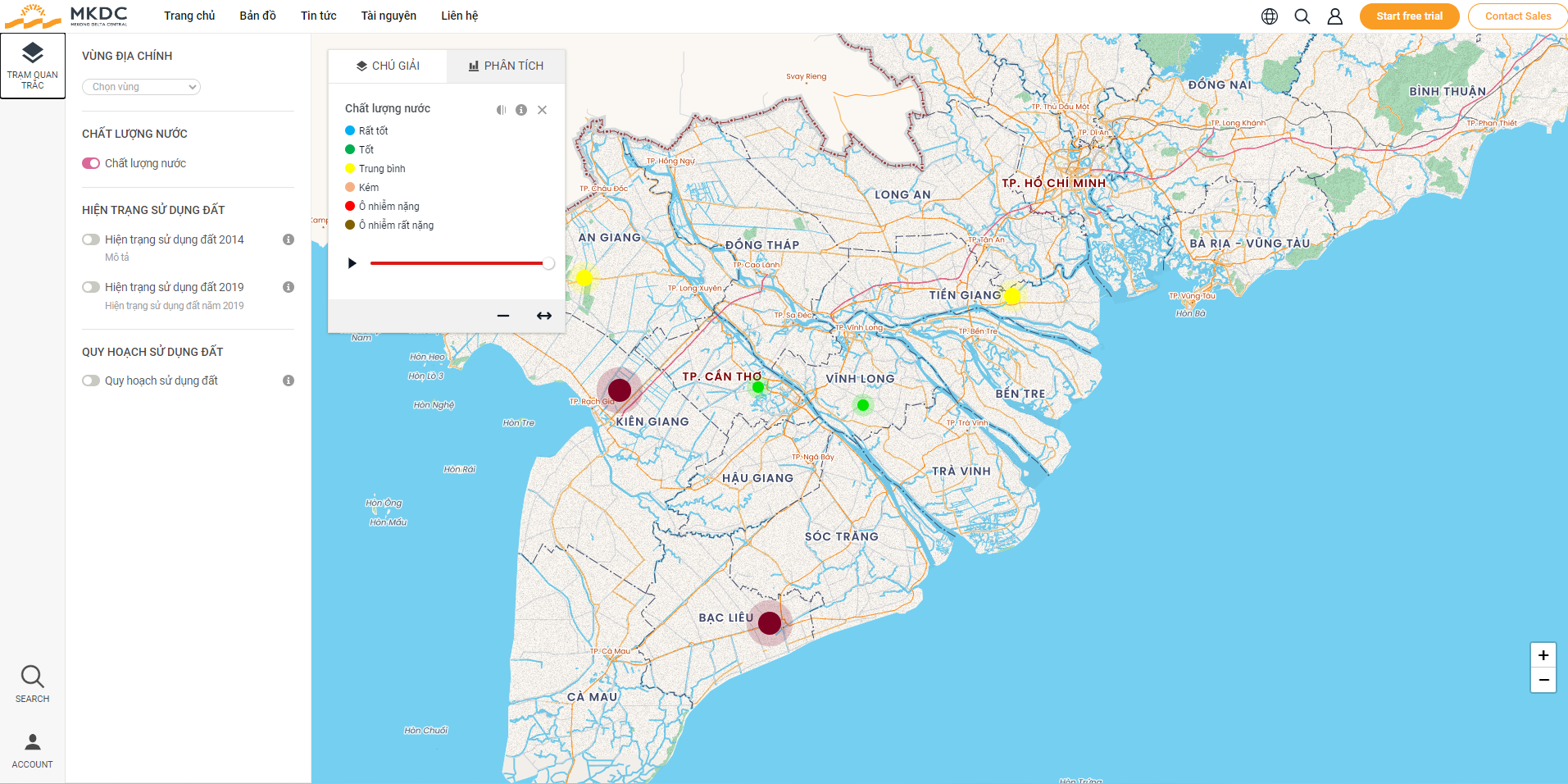Image resolution: width=1568 pixels, height=784 pixels.
Task: Select the green station at Cần Thơ
Action: 758,387
